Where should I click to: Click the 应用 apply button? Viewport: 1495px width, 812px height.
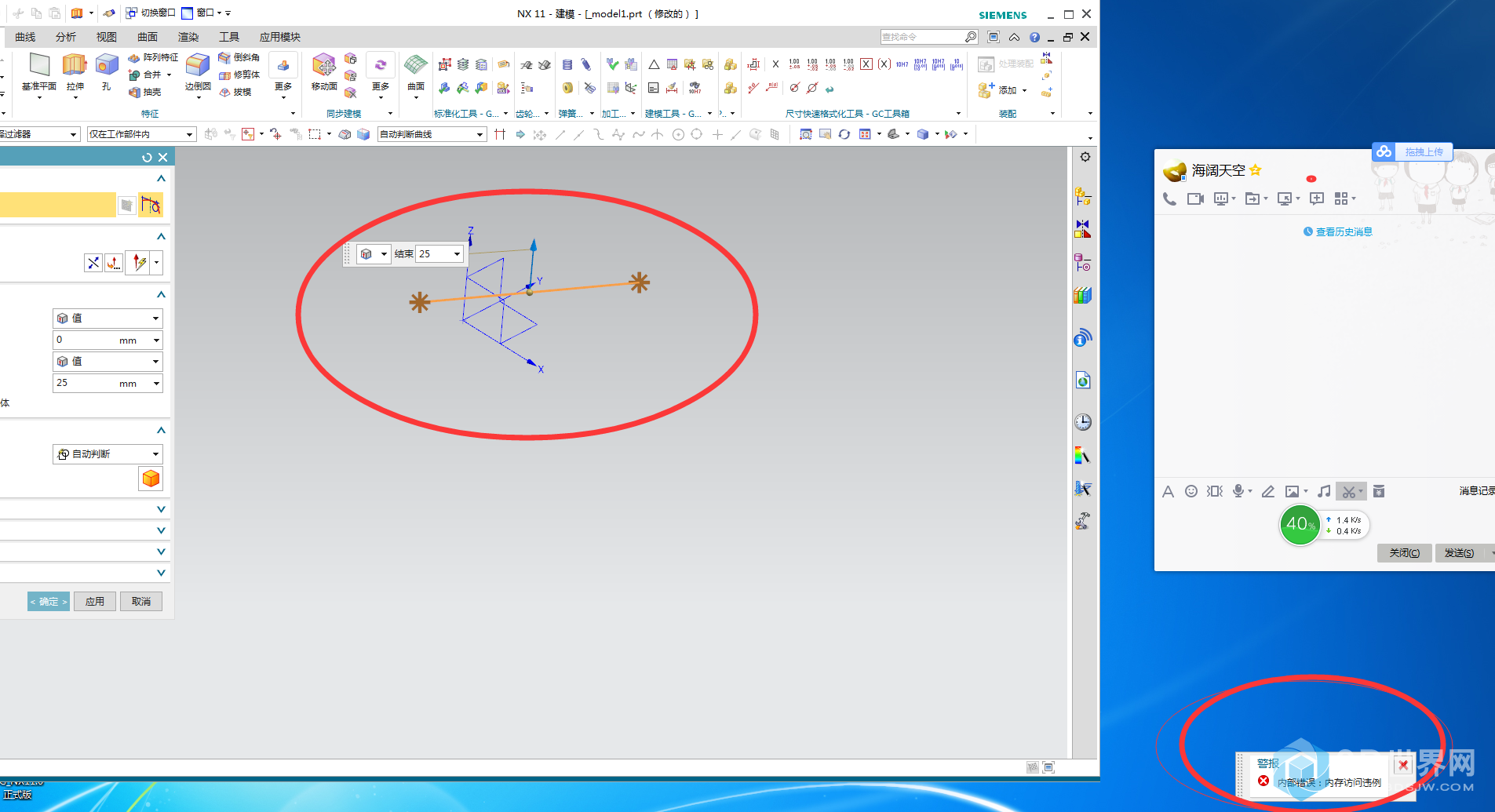click(x=95, y=602)
